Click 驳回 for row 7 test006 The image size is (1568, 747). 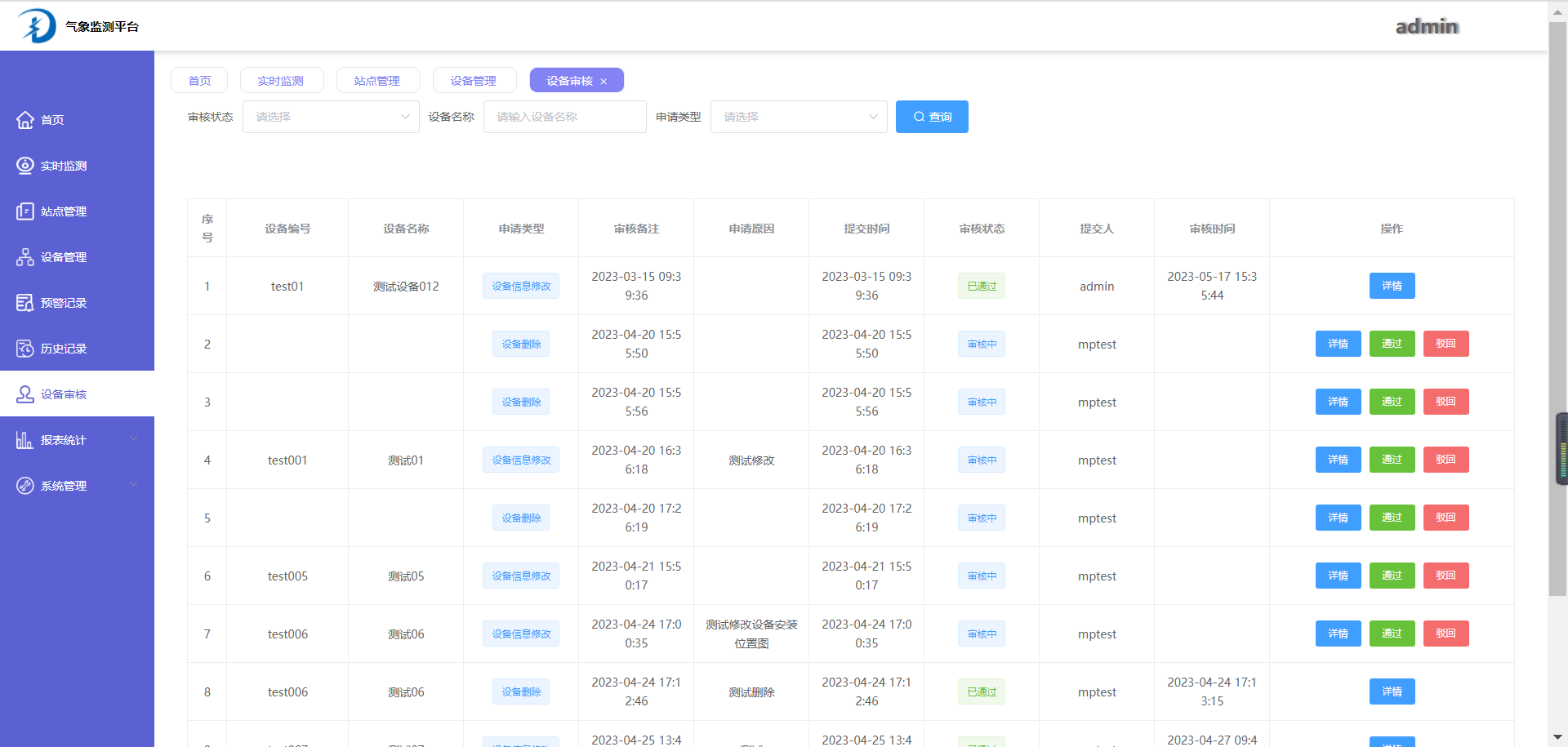[1445, 634]
